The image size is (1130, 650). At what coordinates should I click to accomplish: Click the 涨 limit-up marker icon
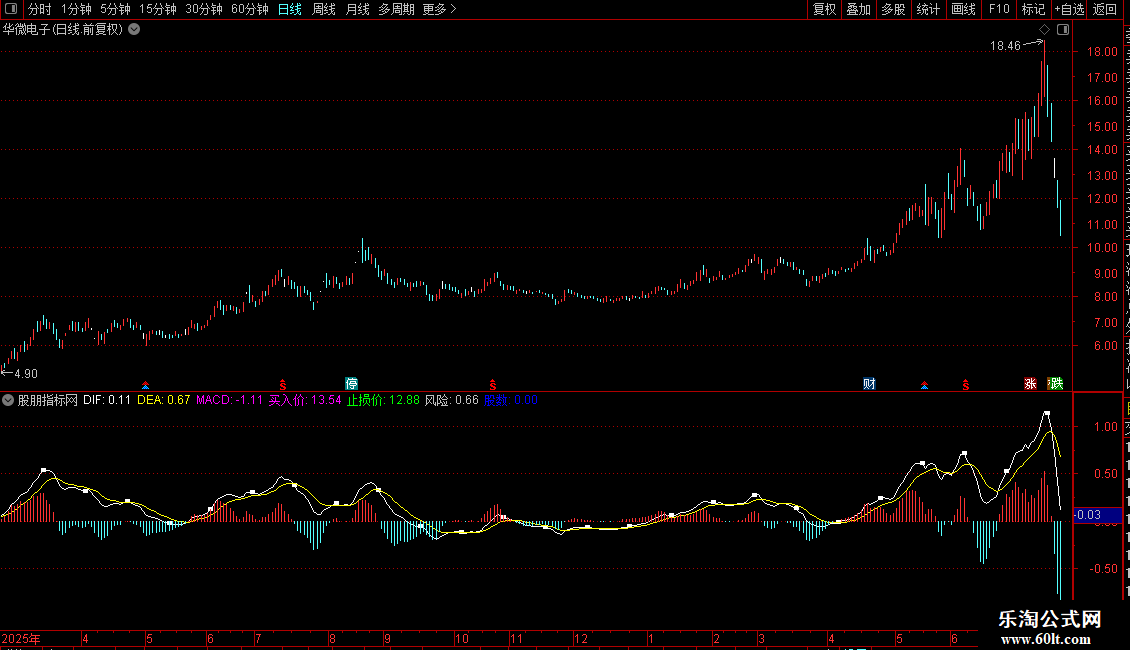[1031, 383]
